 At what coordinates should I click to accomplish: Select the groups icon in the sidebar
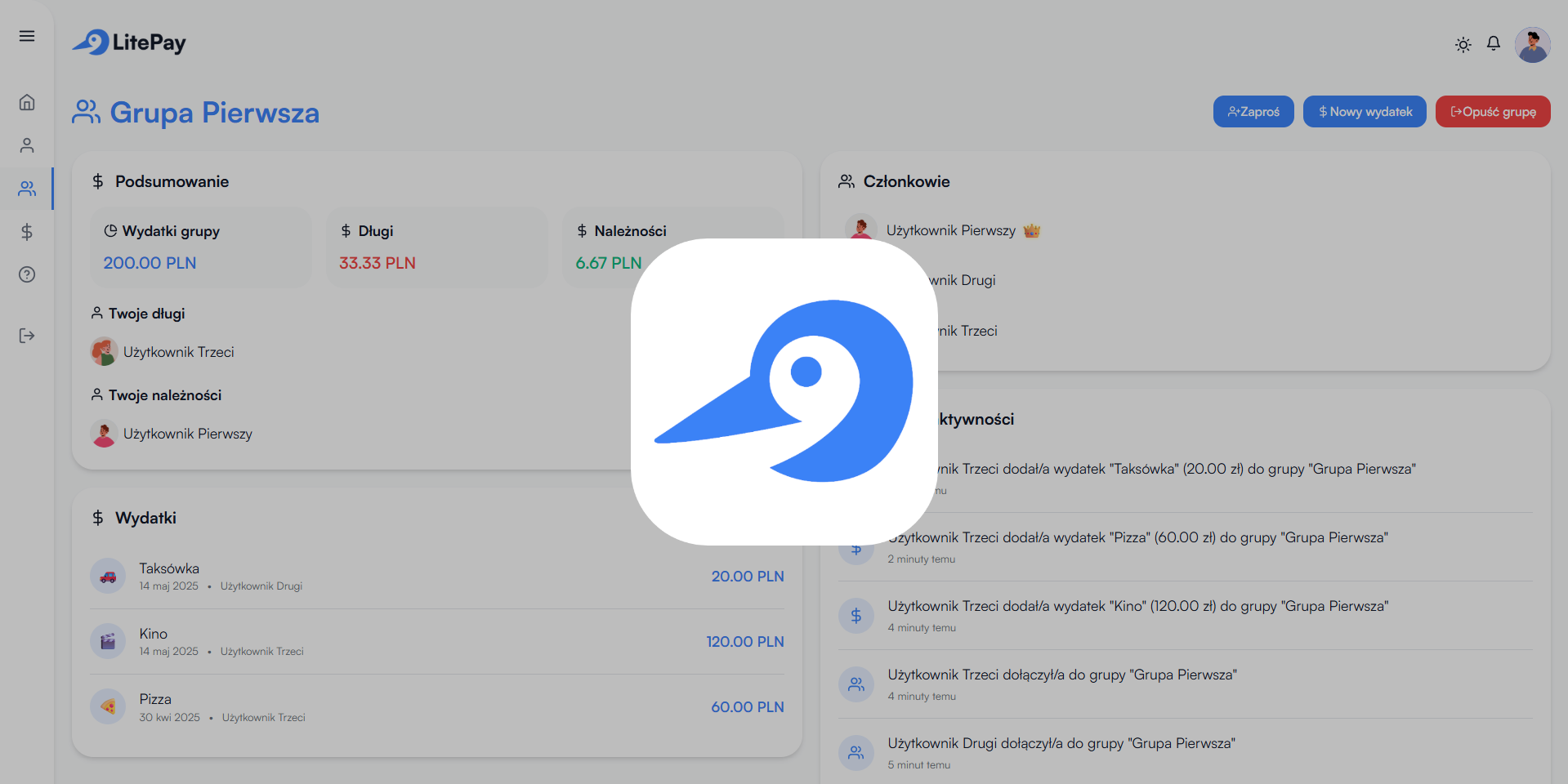(x=27, y=189)
